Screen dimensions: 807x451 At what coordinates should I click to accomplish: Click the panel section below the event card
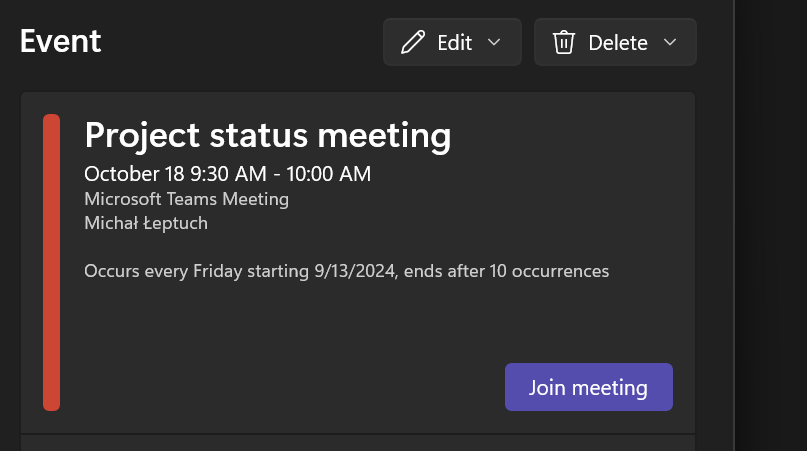(358, 443)
